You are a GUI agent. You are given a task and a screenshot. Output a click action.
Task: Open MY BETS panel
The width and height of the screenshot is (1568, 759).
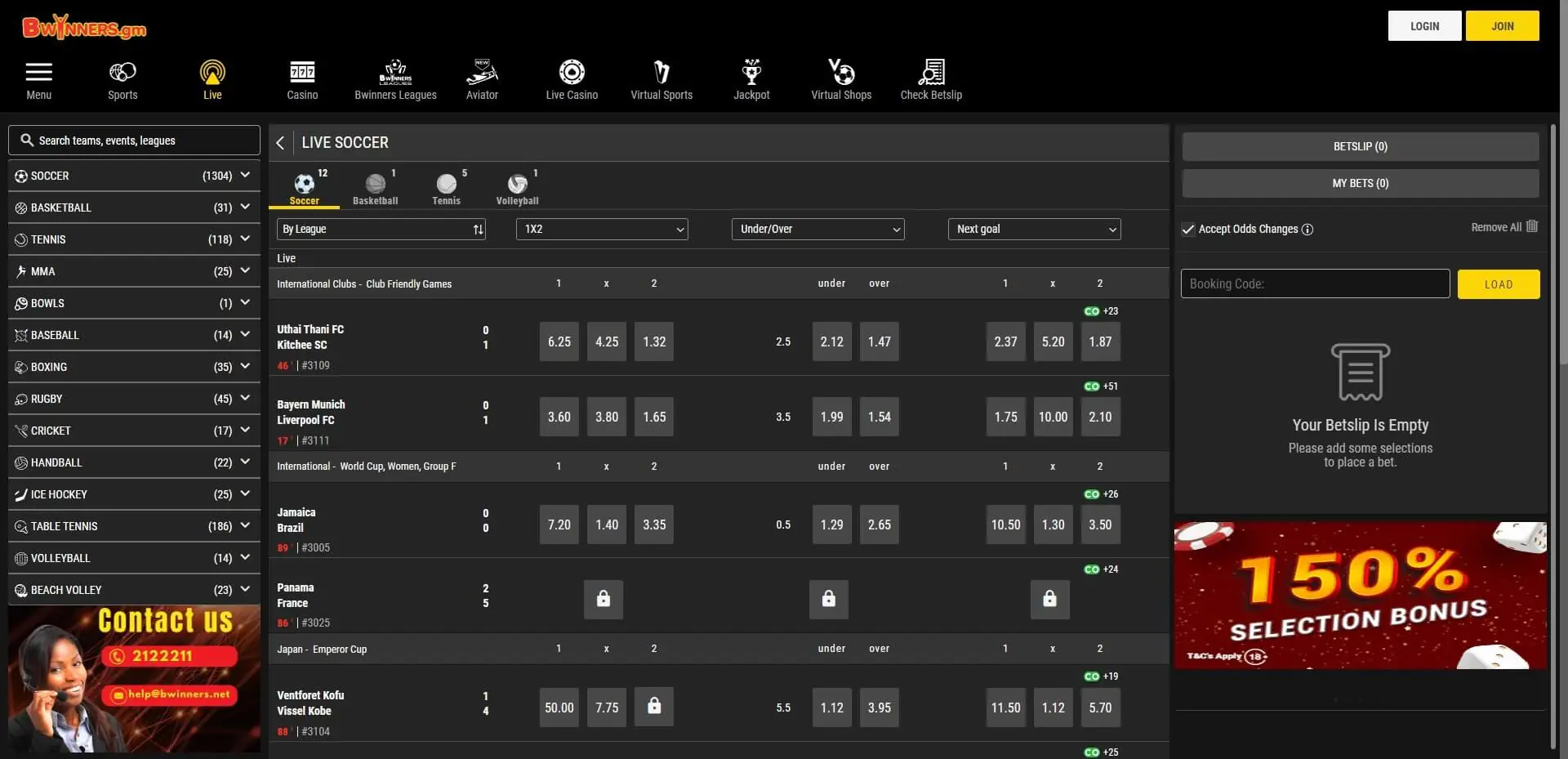tap(1359, 183)
